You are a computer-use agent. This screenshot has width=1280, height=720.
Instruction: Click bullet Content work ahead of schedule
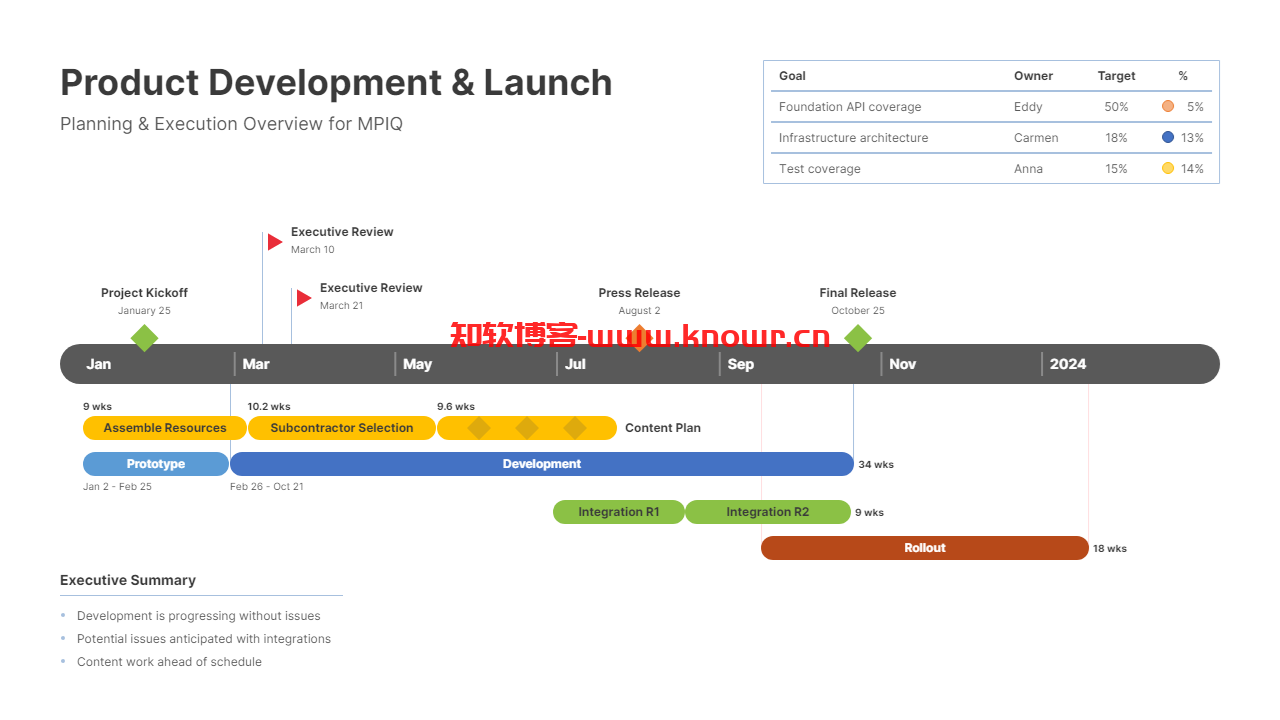pos(169,662)
